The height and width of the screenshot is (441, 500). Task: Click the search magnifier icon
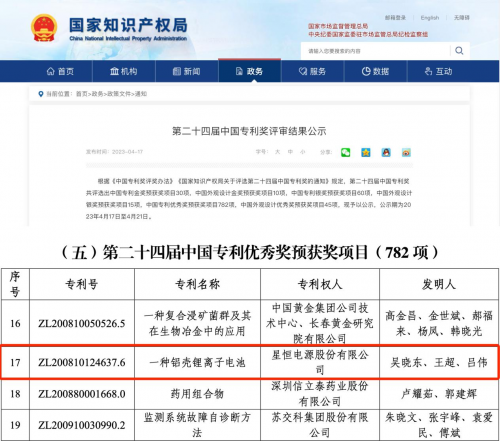pos(459,51)
